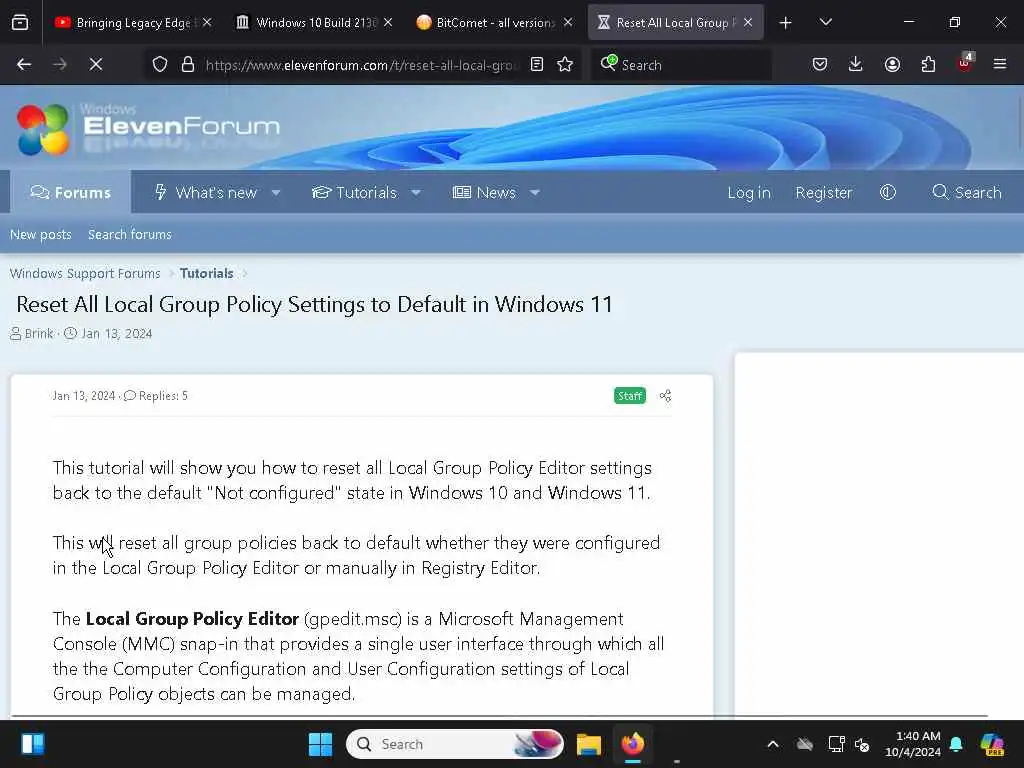
Task: Expand the What's new dropdown arrow
Action: [276, 193]
